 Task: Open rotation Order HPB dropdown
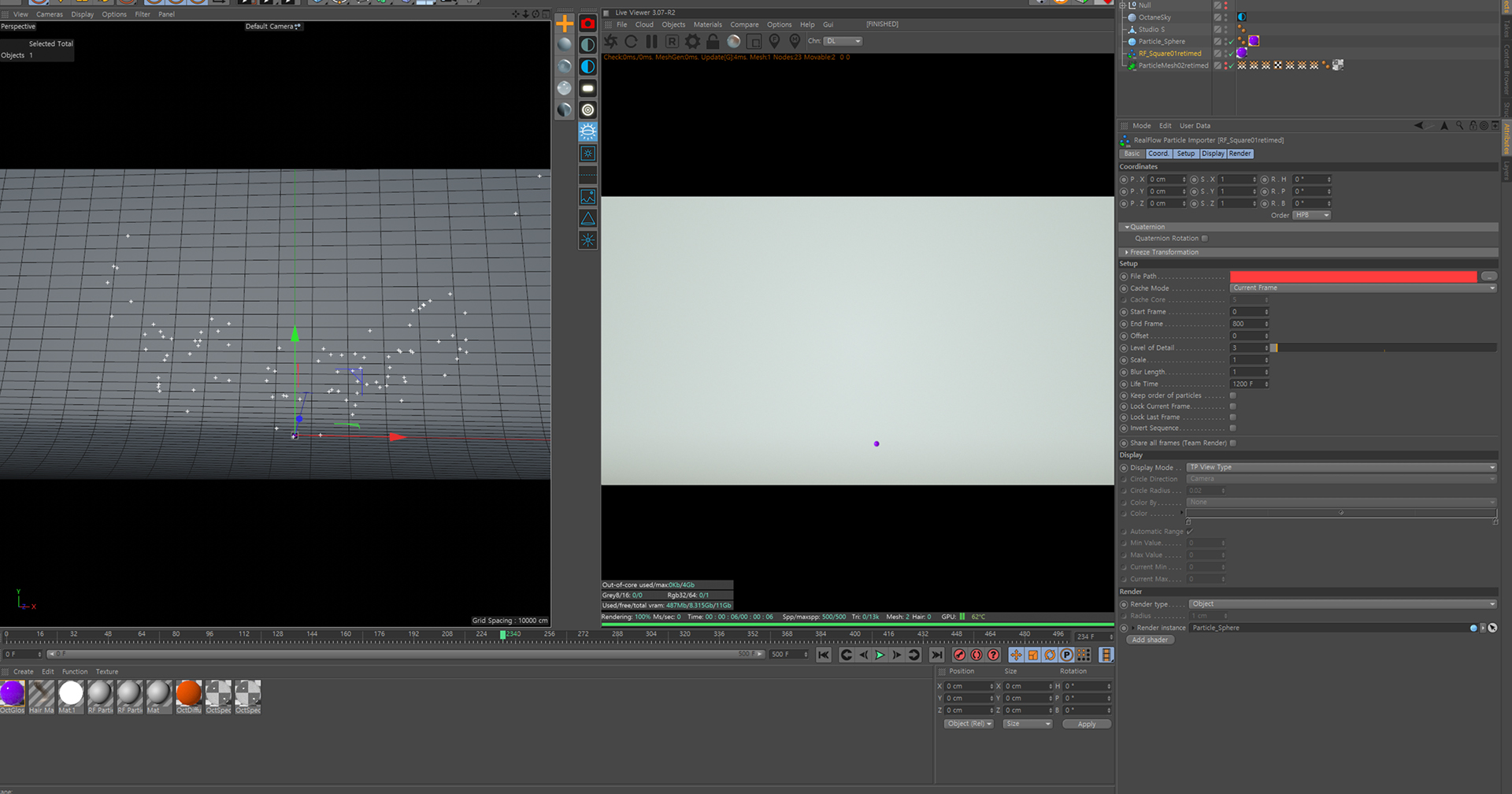pos(1312,215)
